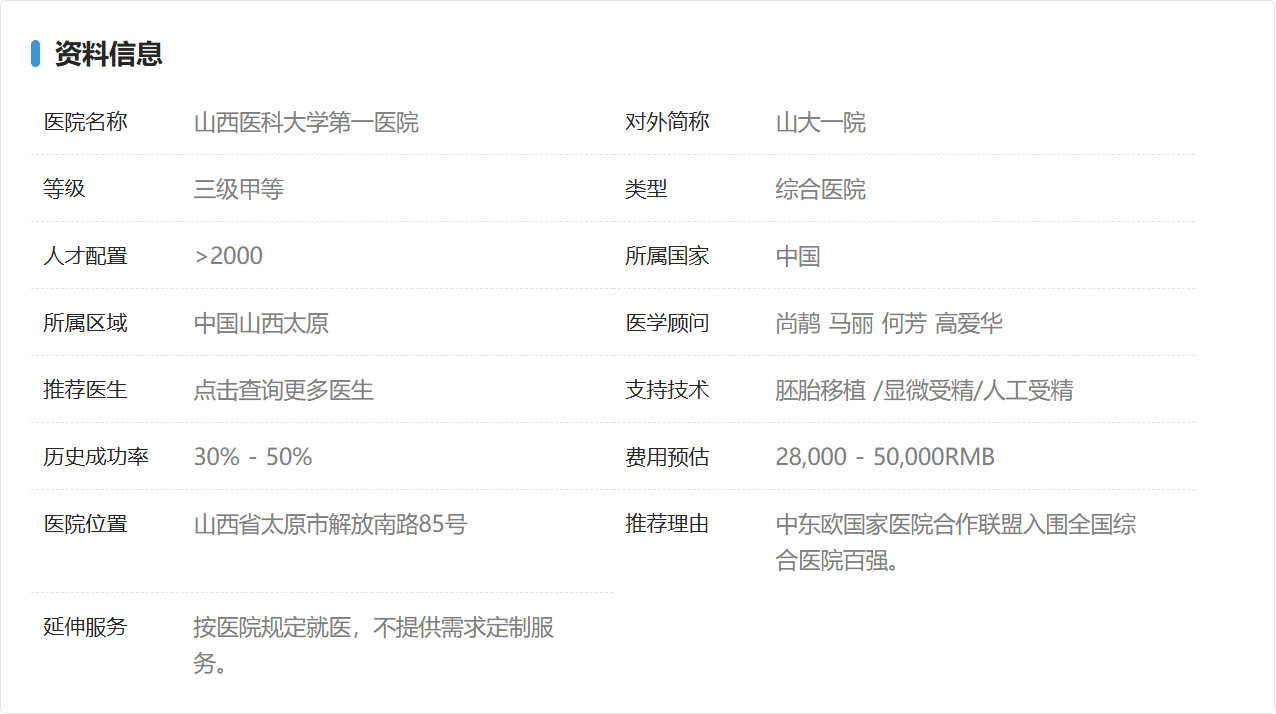
Task: Click the 资料信息 section heading
Action: (109, 53)
